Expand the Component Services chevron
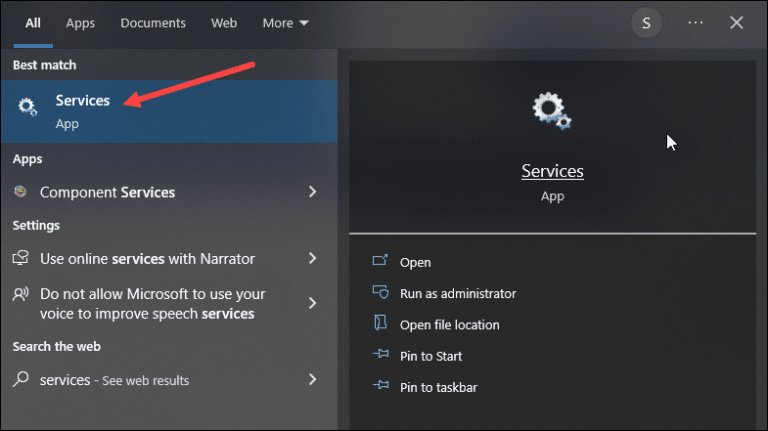768x431 pixels. (313, 192)
